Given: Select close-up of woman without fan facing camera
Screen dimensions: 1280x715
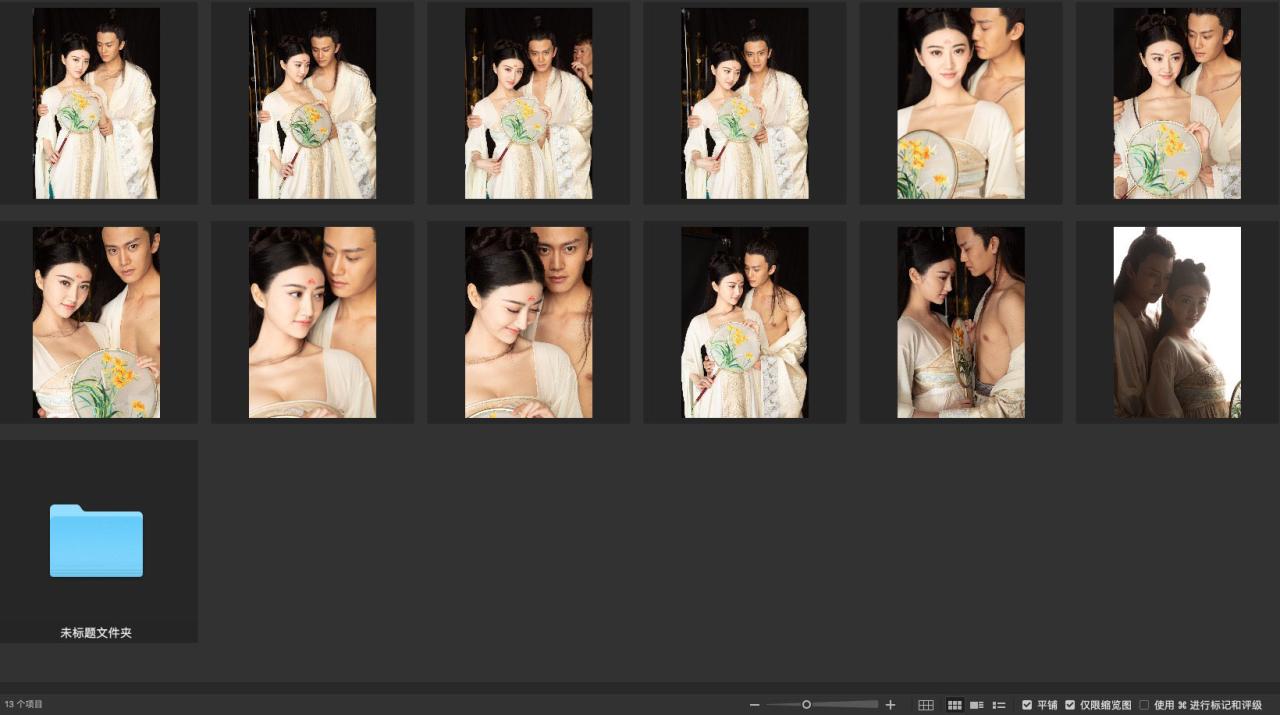Looking at the screenshot, I should pyautogui.click(x=312, y=322).
